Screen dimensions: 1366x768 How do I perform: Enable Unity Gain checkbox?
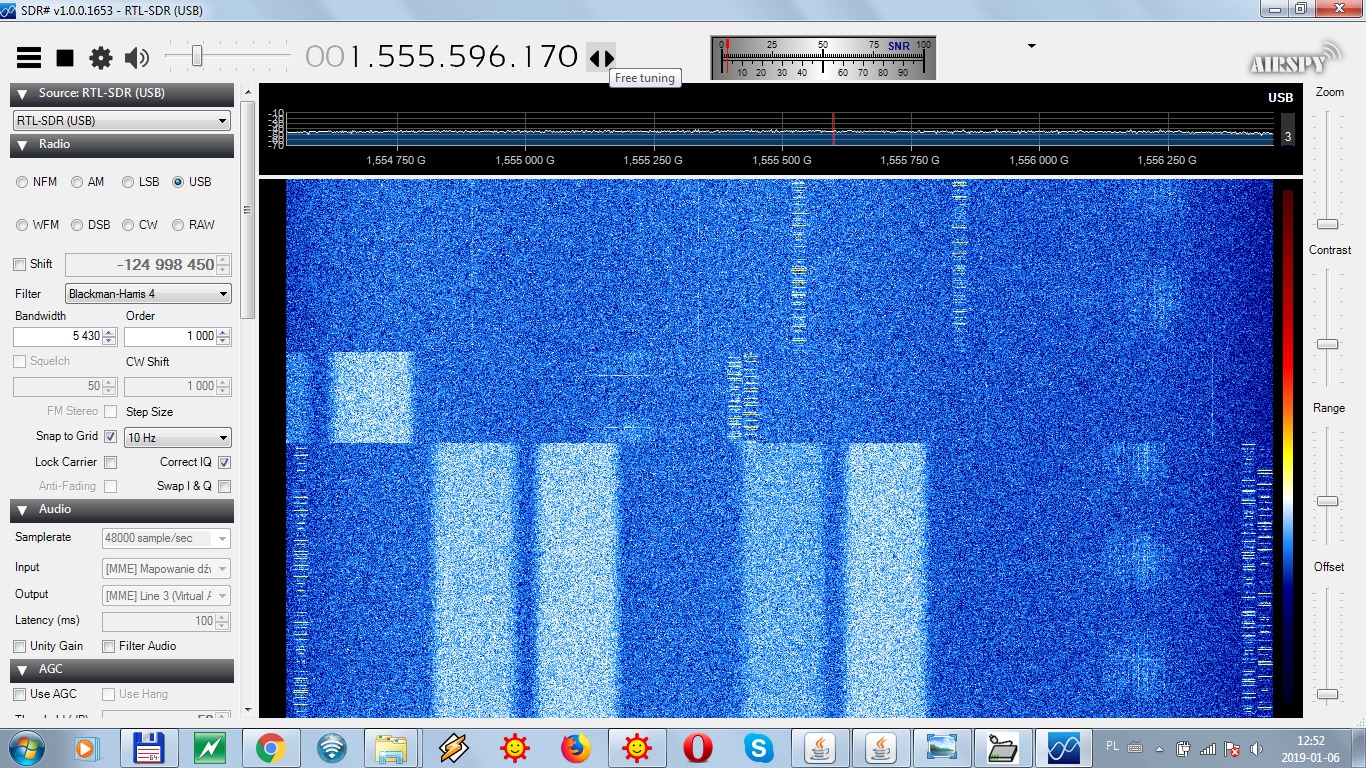click(20, 647)
